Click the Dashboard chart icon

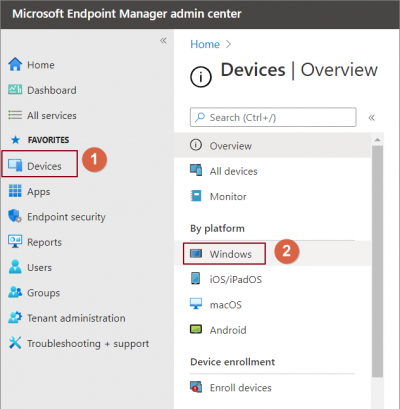[x=15, y=89]
